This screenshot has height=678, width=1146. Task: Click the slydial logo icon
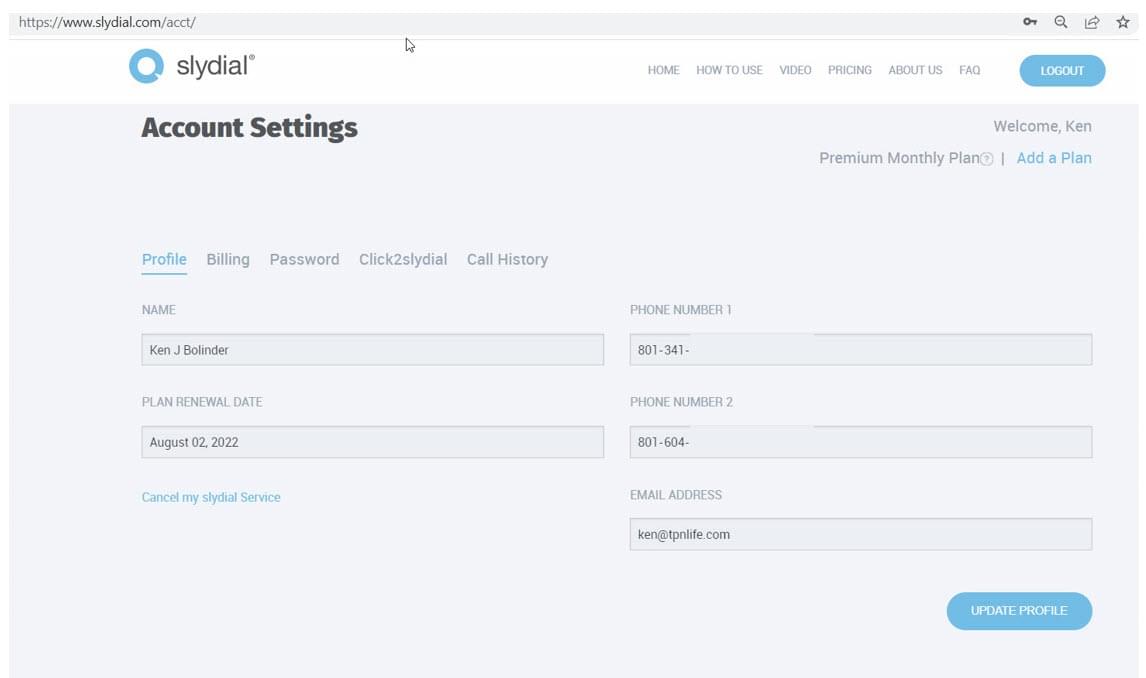[146, 66]
